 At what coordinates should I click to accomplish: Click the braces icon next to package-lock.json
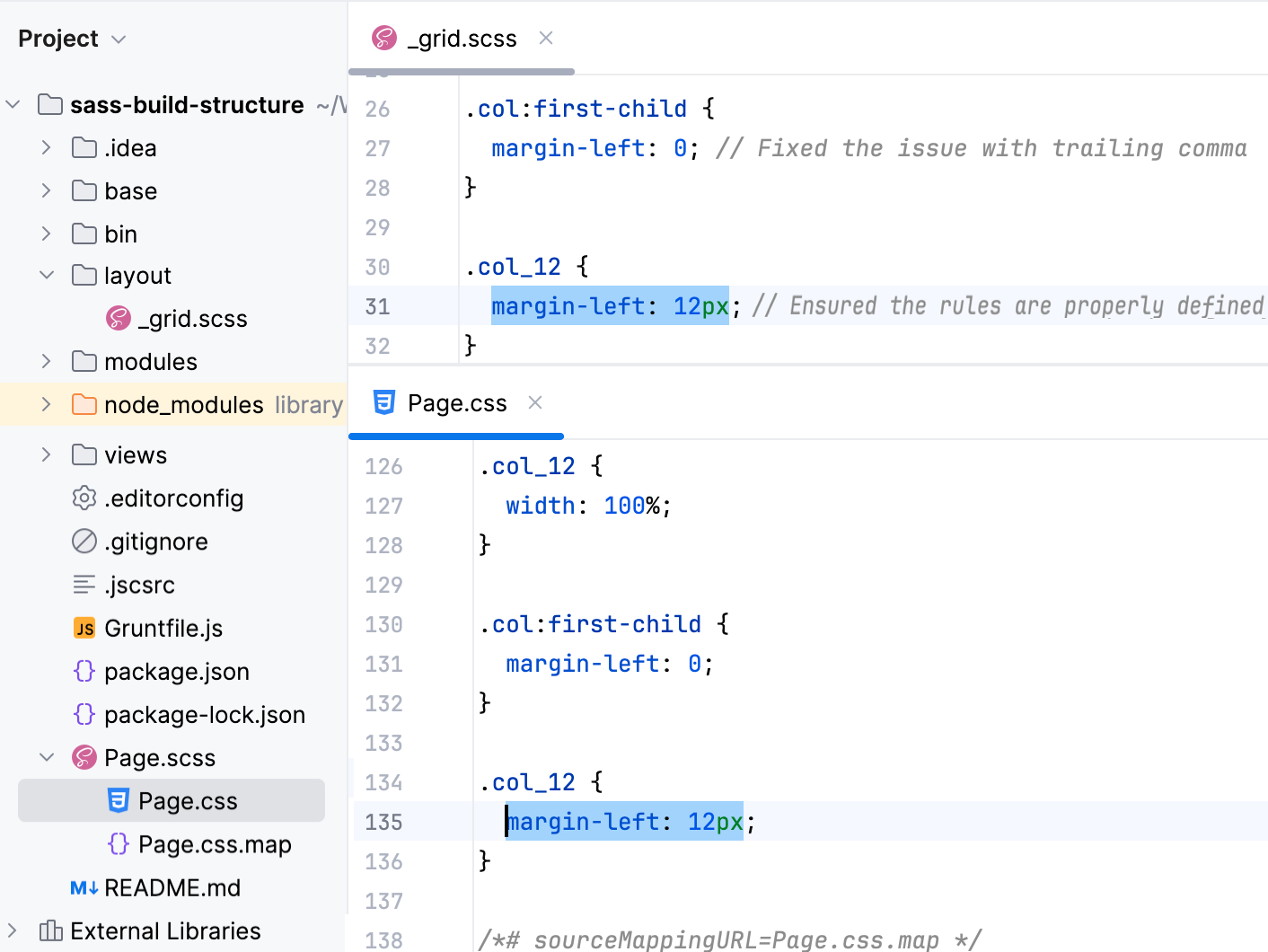point(84,714)
